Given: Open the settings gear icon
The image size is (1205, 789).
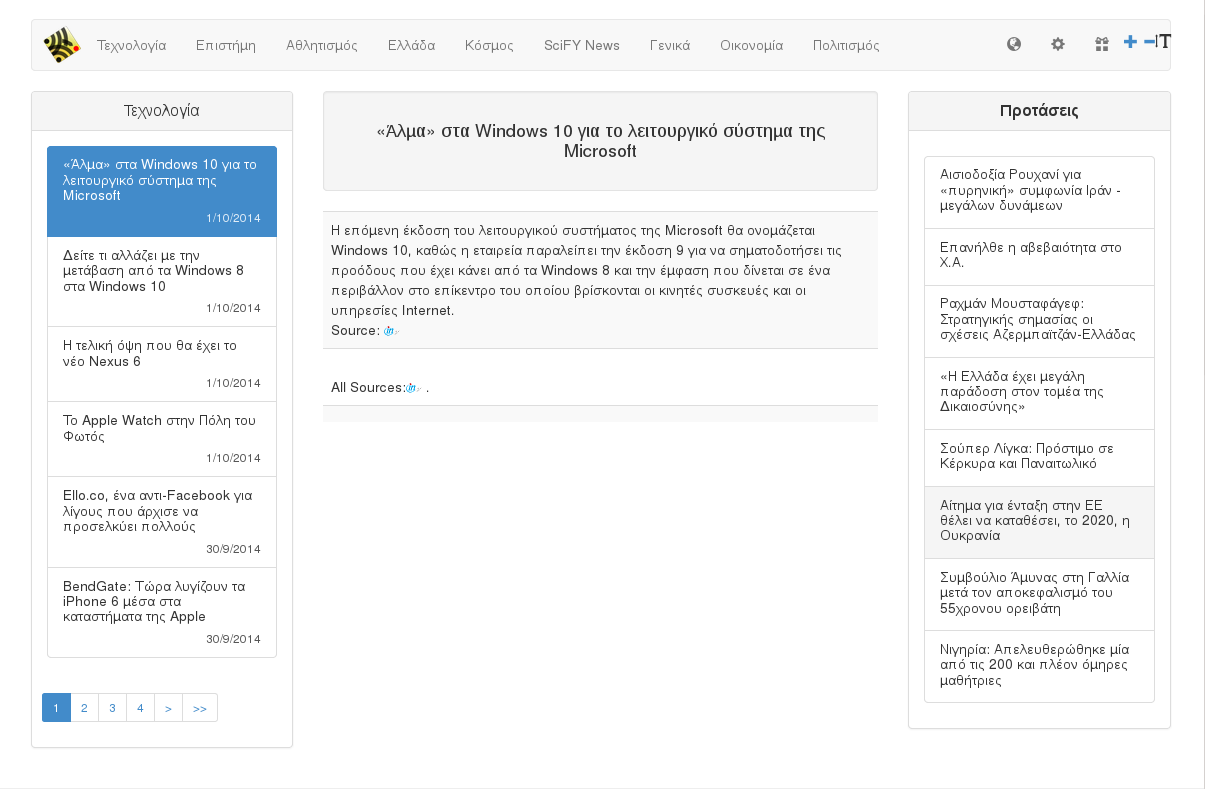Looking at the screenshot, I should 1058,44.
